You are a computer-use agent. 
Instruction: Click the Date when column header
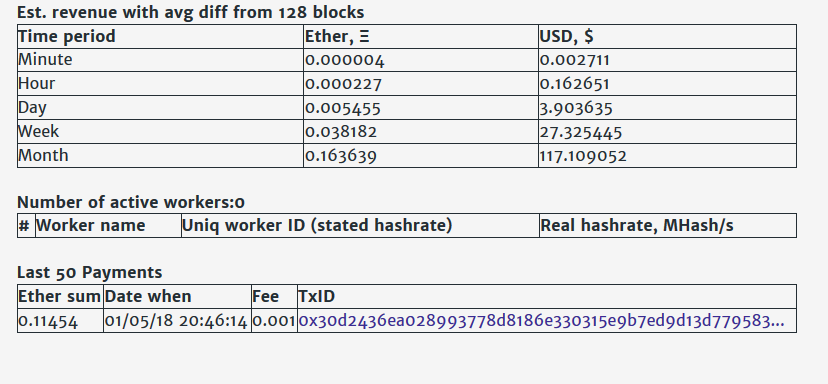(148, 296)
